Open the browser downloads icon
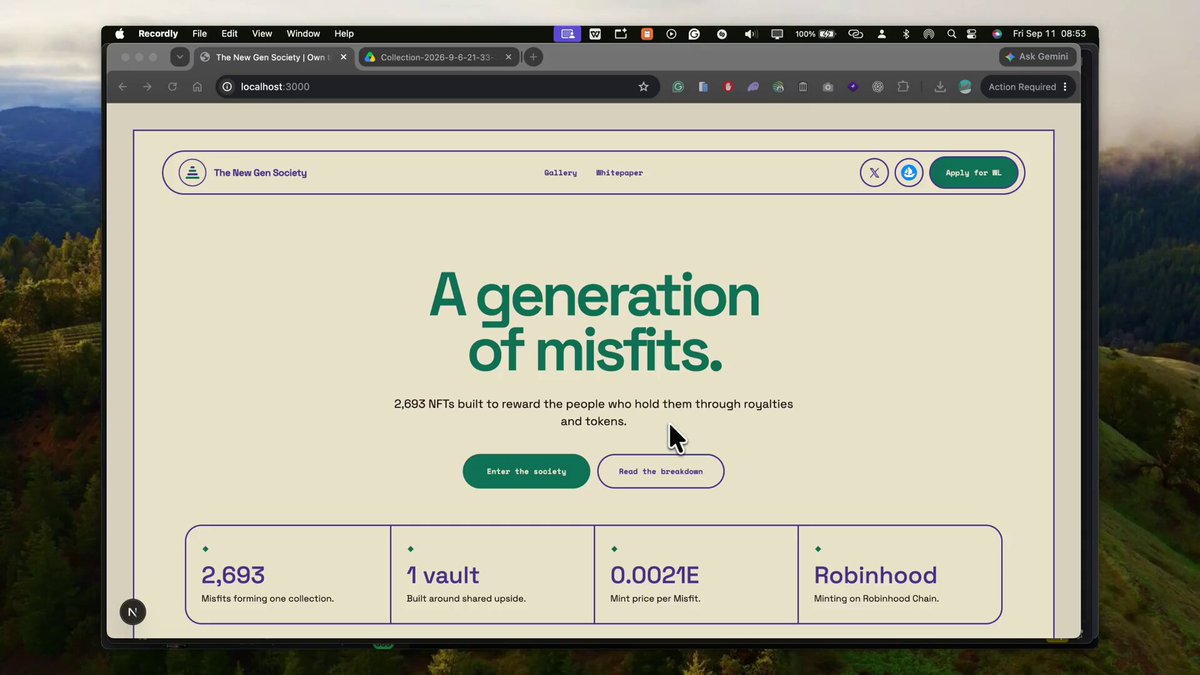This screenshot has height=675, width=1200. pyautogui.click(x=940, y=87)
